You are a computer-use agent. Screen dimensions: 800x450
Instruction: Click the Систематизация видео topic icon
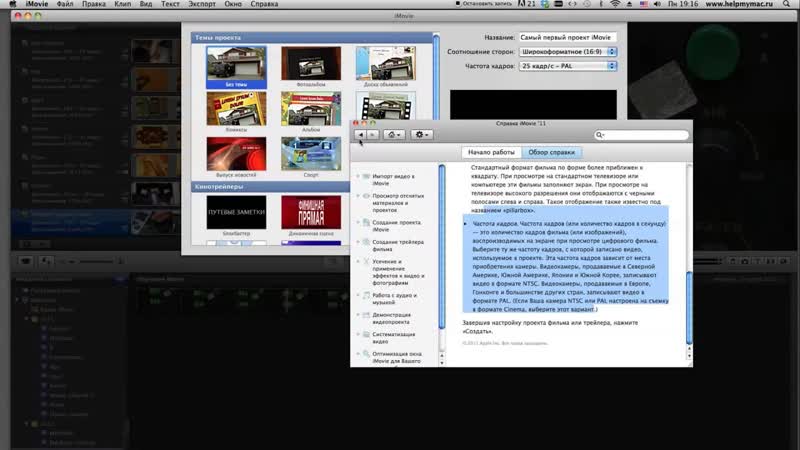pos(366,334)
